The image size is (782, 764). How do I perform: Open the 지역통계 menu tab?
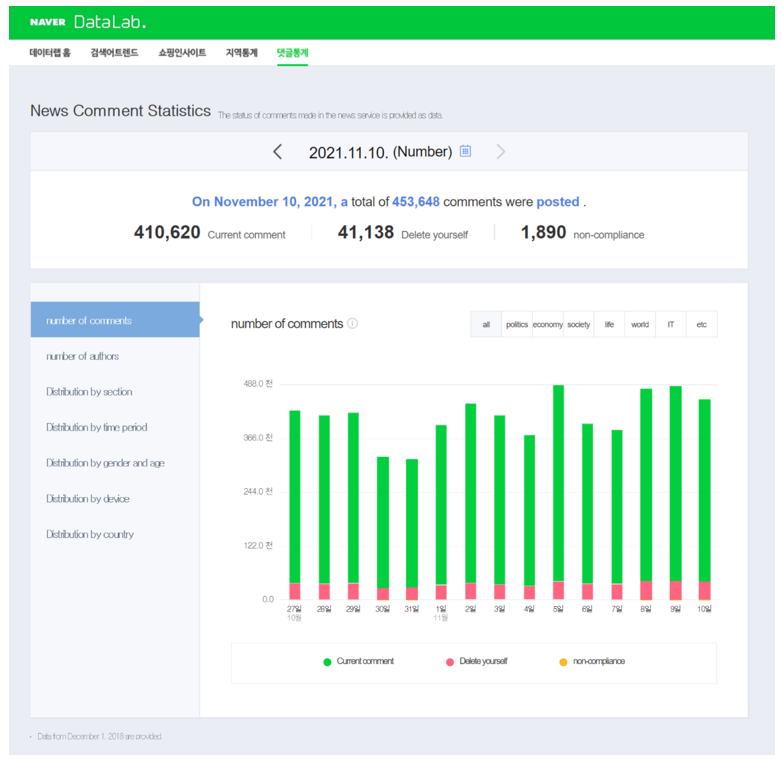(241, 52)
